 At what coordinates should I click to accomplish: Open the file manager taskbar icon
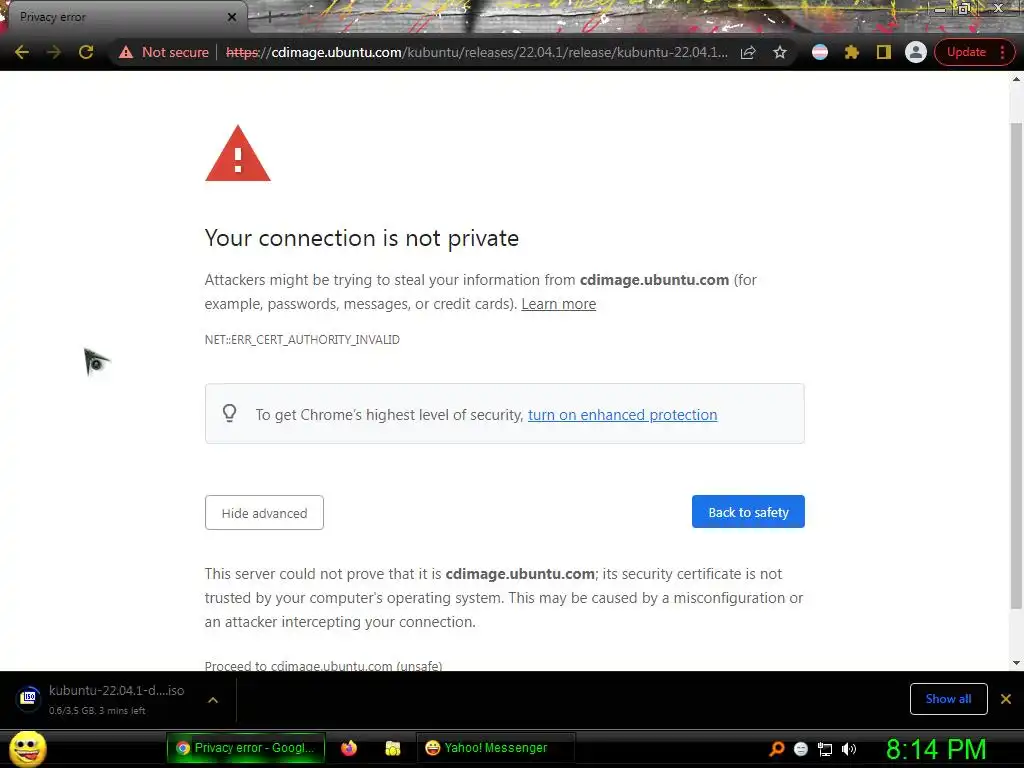pyautogui.click(x=392, y=748)
